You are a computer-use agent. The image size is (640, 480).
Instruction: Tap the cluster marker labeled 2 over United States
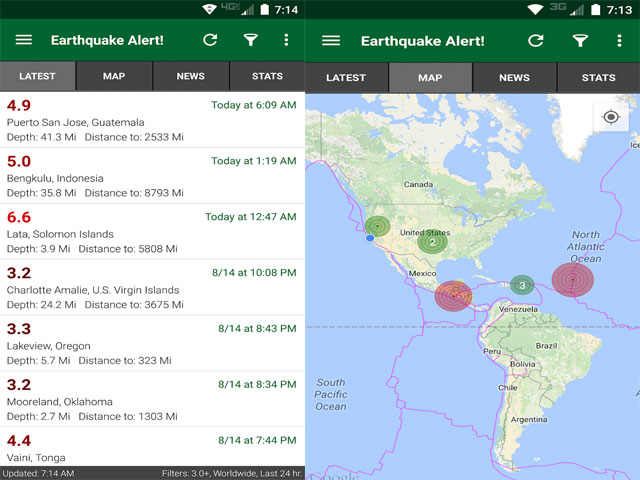[432, 241]
